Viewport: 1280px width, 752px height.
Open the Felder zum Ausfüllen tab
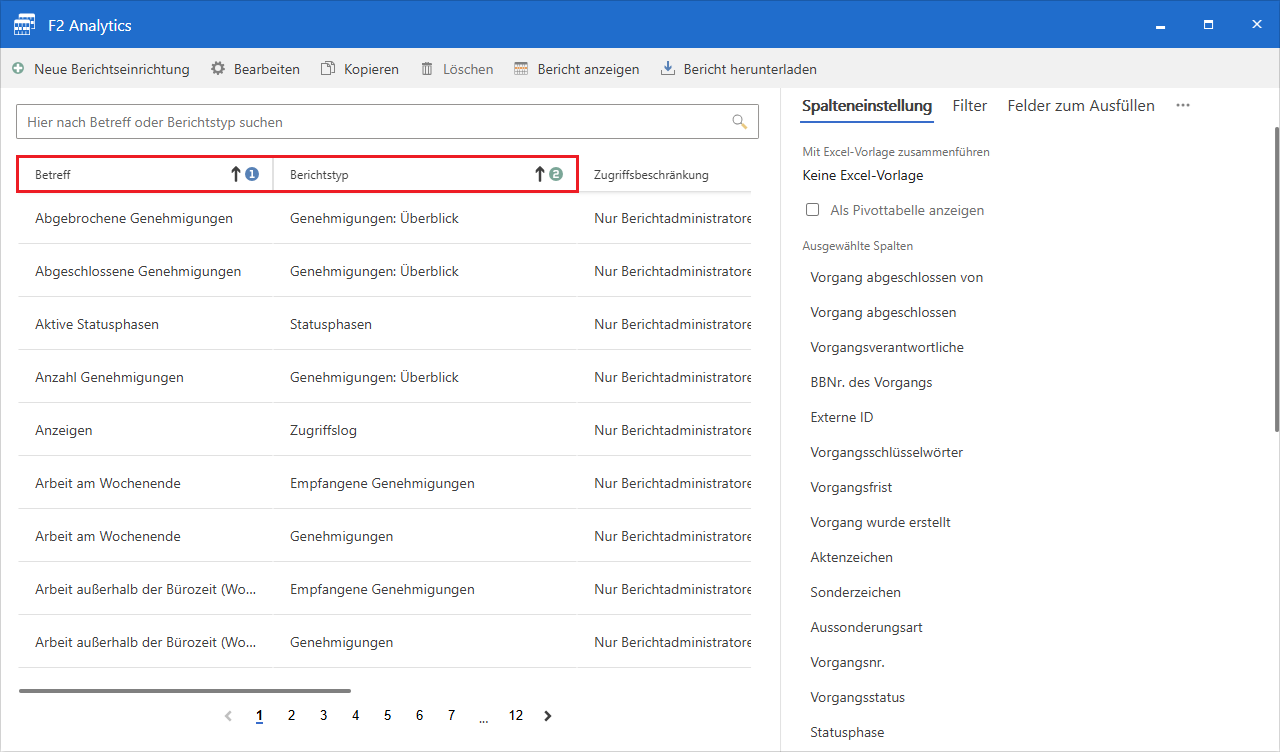(1081, 105)
